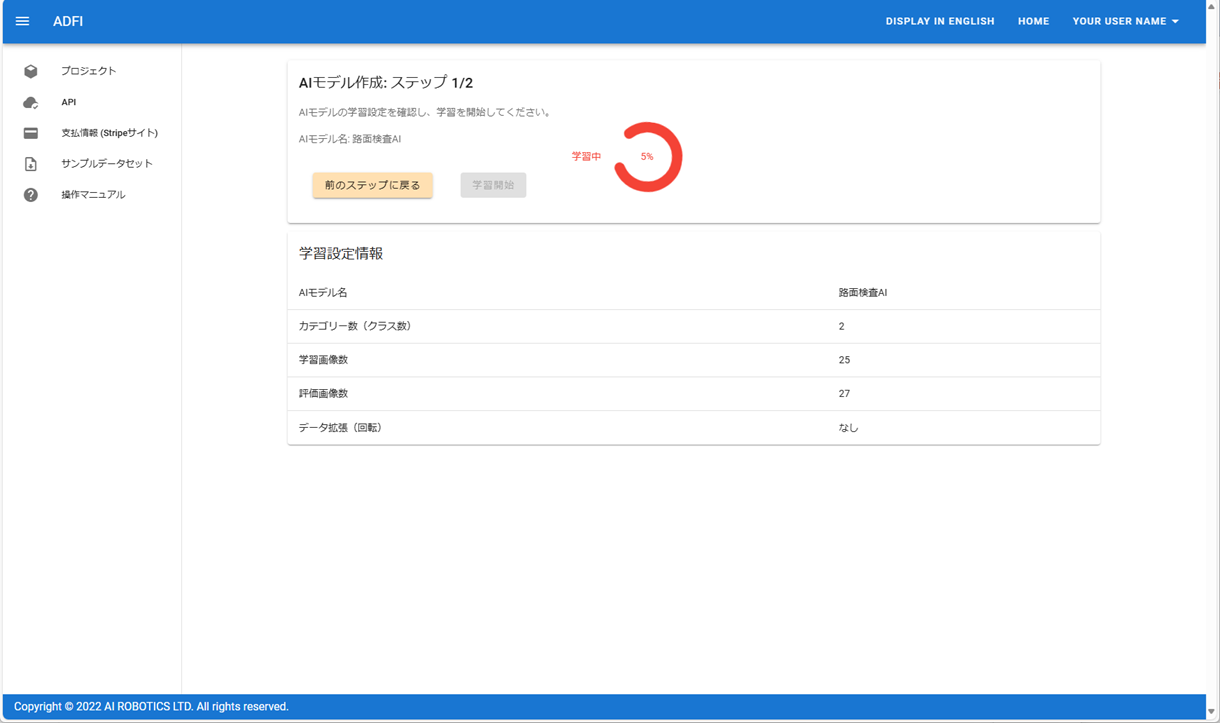Viewport: 1220px width, 723px height.
Task: Click the user name dropdown arrow
Action: (1175, 22)
